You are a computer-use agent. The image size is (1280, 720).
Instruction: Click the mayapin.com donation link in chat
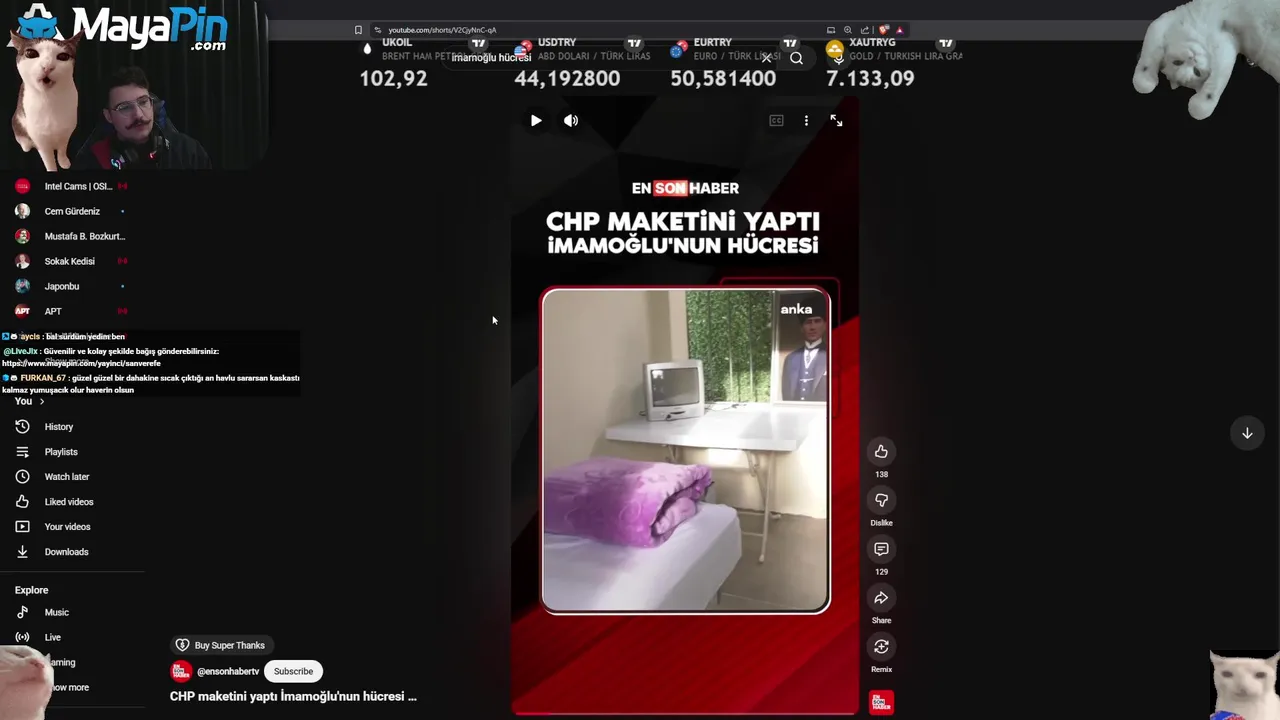click(x=81, y=363)
